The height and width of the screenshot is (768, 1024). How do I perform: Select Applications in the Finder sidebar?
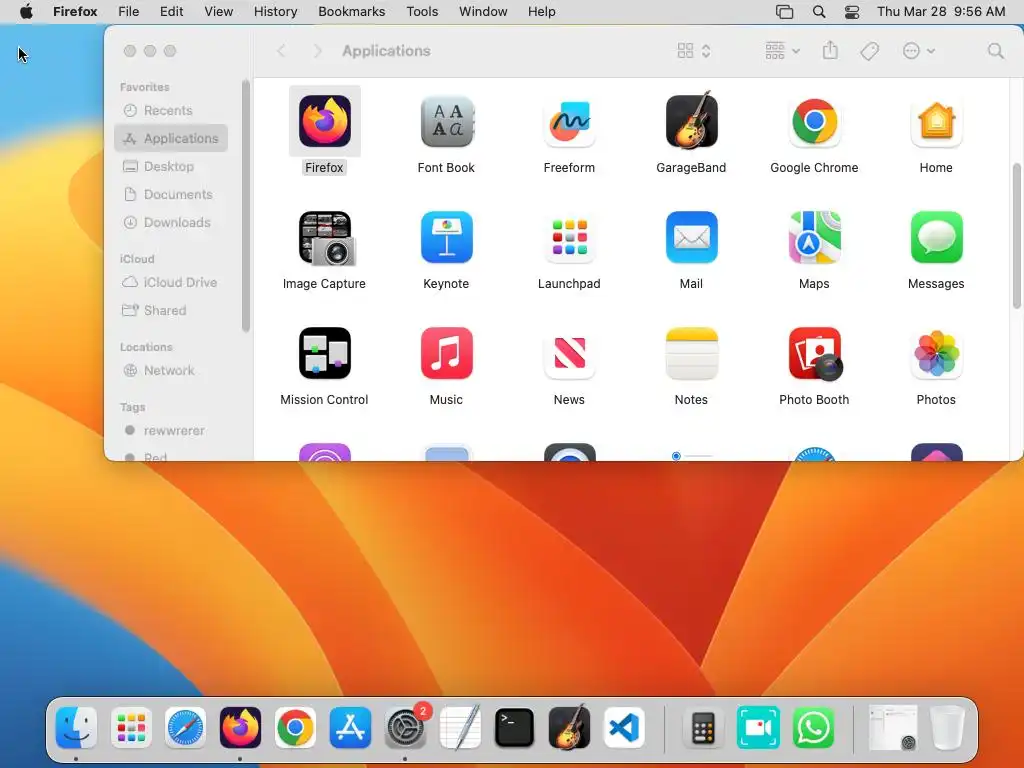point(171,138)
